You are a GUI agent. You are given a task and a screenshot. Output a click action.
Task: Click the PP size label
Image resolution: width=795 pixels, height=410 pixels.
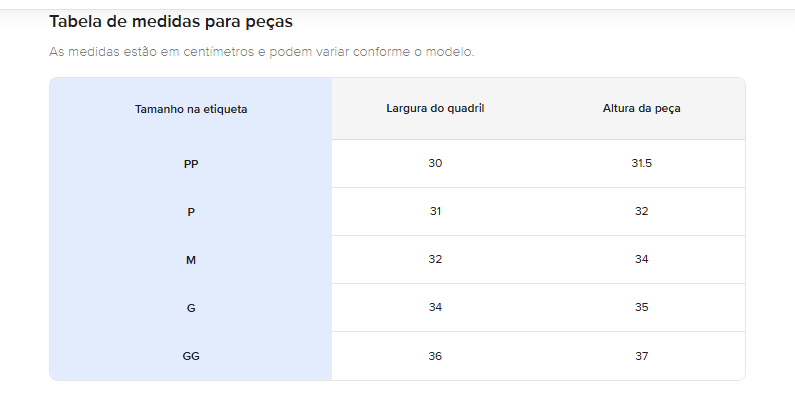coord(191,164)
